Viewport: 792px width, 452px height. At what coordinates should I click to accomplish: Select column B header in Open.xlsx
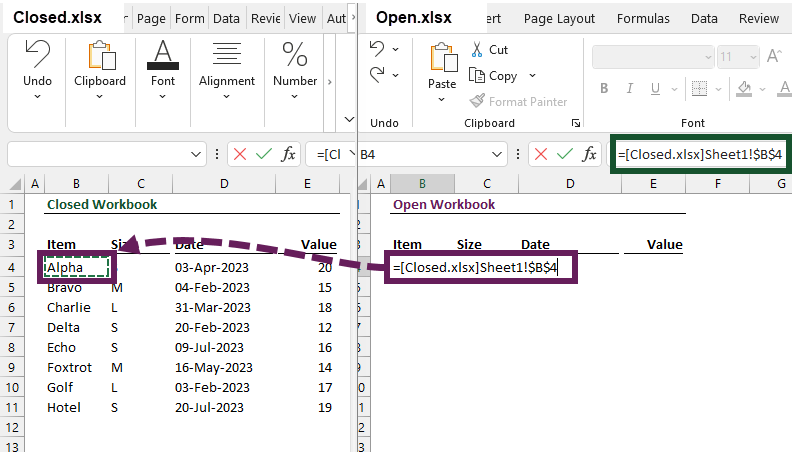point(422,184)
